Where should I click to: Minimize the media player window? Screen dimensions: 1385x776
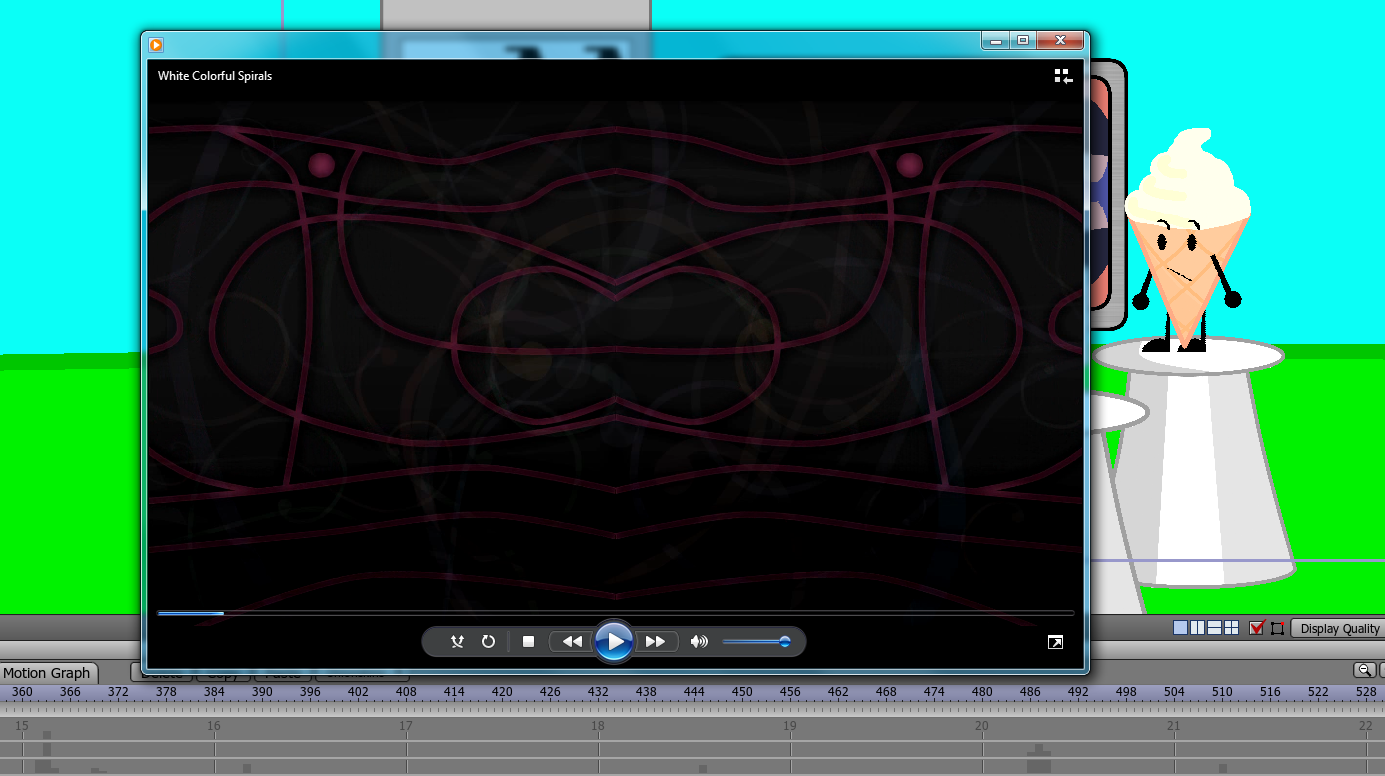click(995, 41)
